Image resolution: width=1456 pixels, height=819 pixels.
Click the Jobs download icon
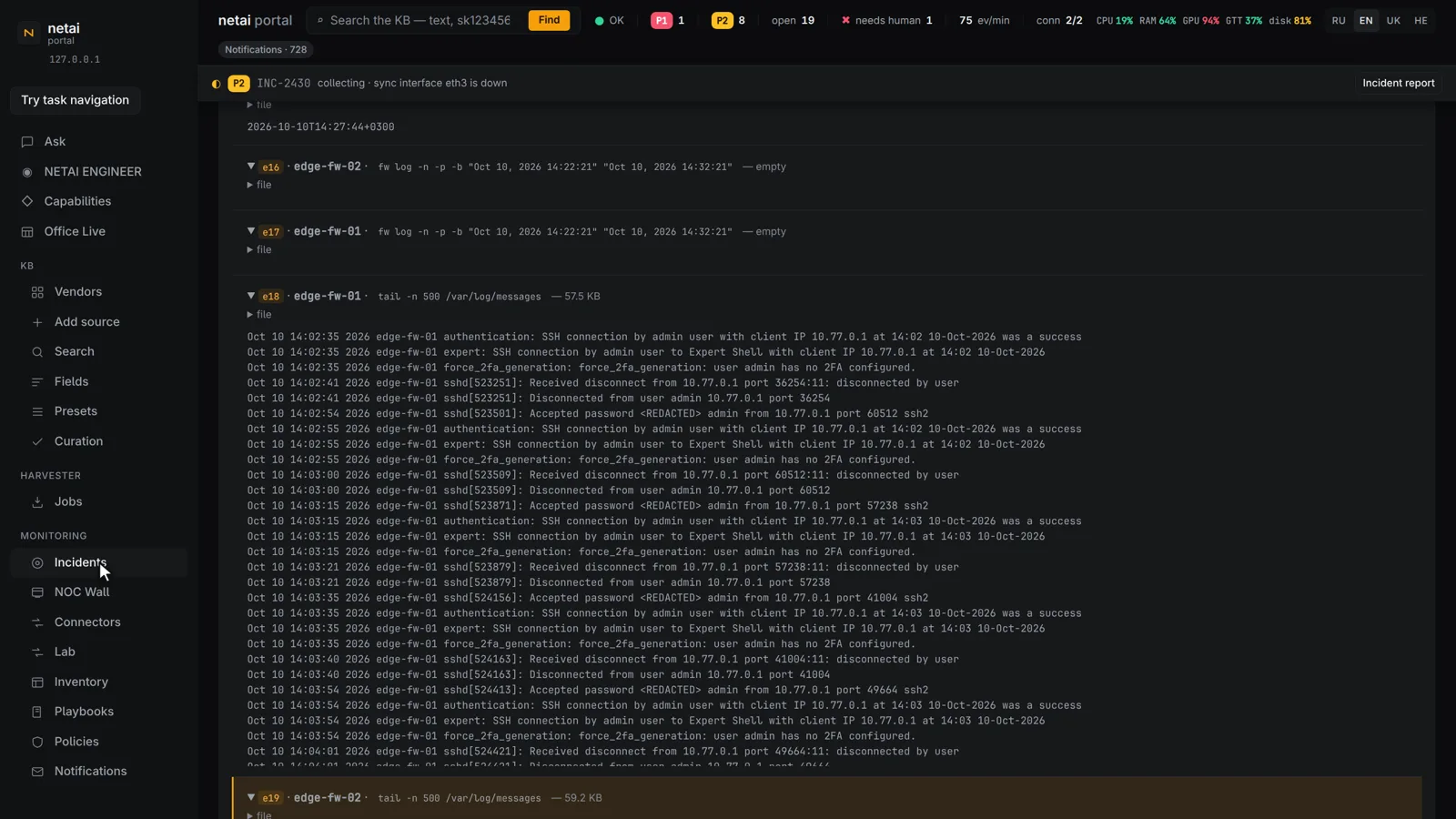[37, 502]
